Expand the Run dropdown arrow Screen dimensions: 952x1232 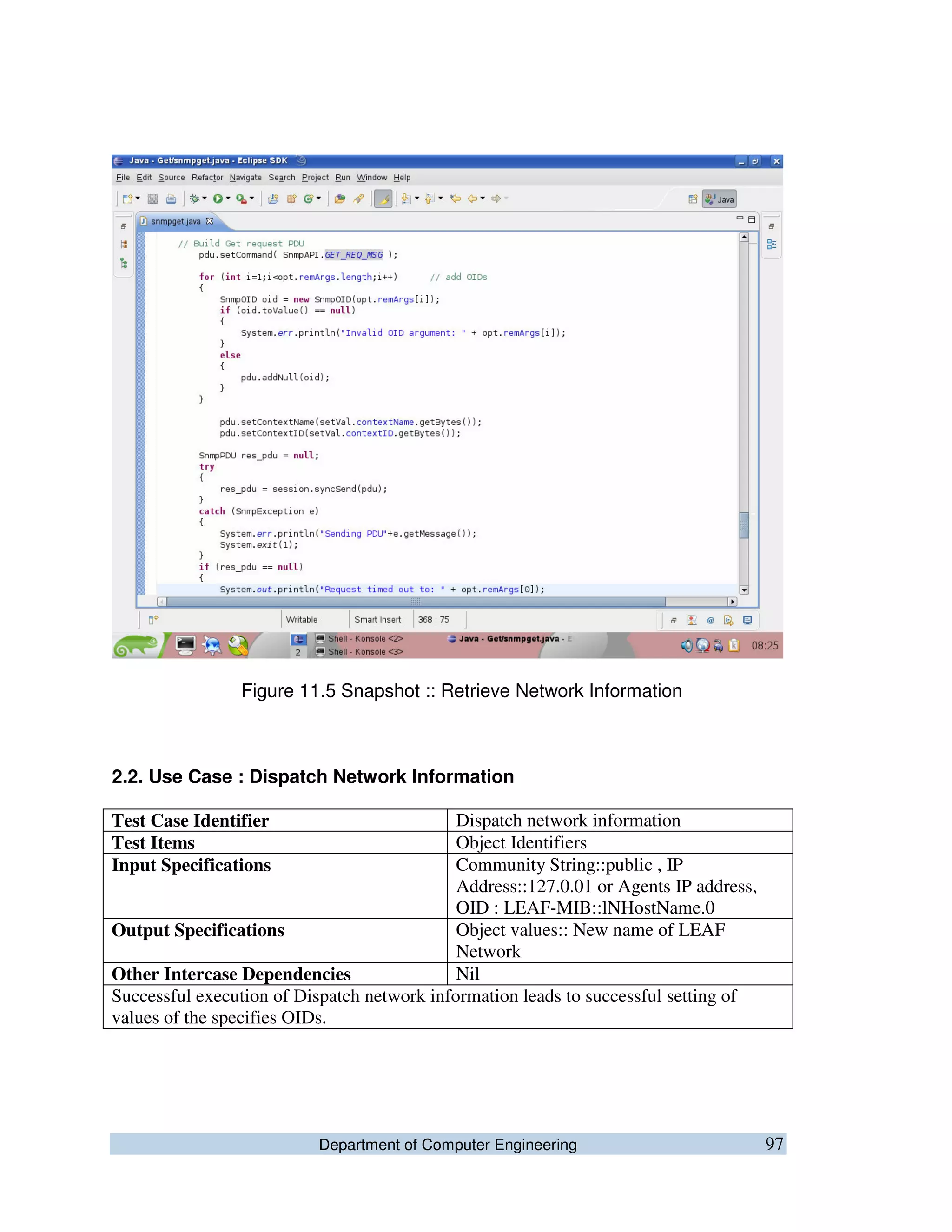pyautogui.click(x=228, y=198)
